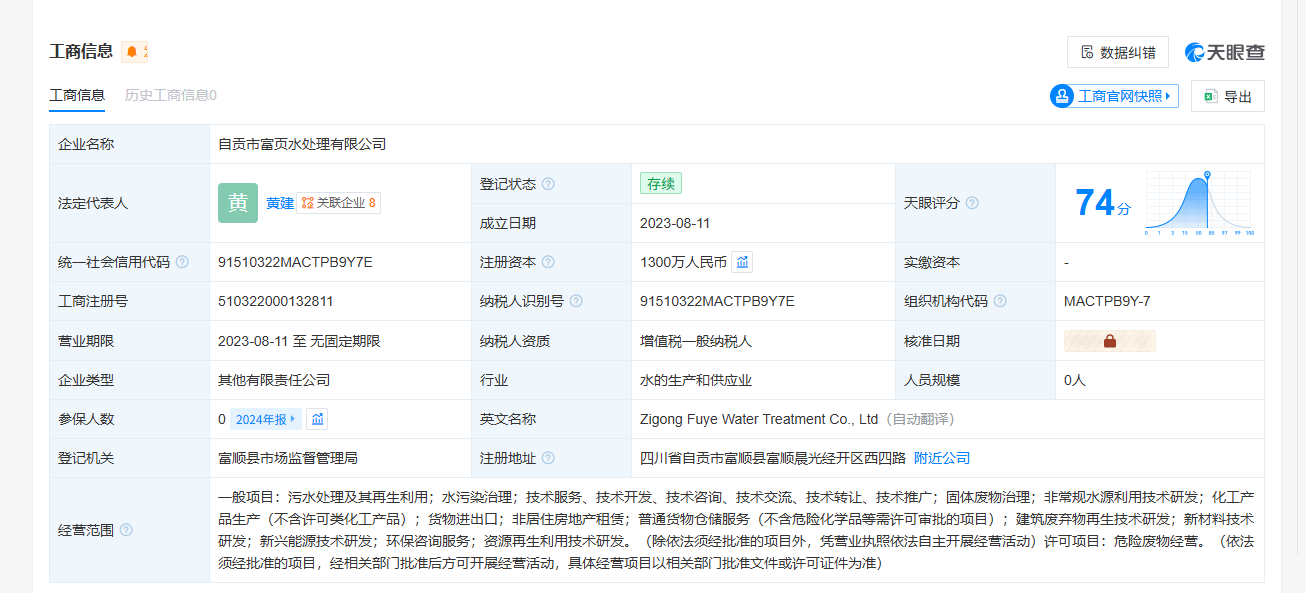Viewport: 1306px width, 593px height.
Task: Select 组织机构代码 value MACTPB9Y-7
Action: tap(1107, 301)
